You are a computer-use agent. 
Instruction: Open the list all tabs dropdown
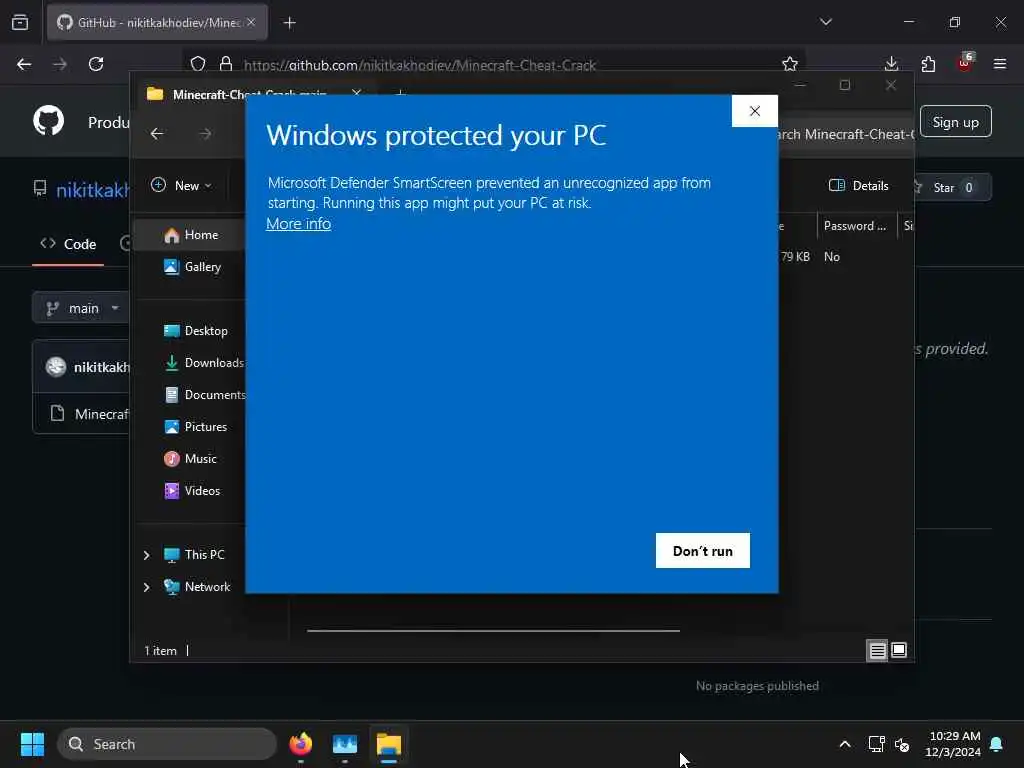[x=826, y=22]
